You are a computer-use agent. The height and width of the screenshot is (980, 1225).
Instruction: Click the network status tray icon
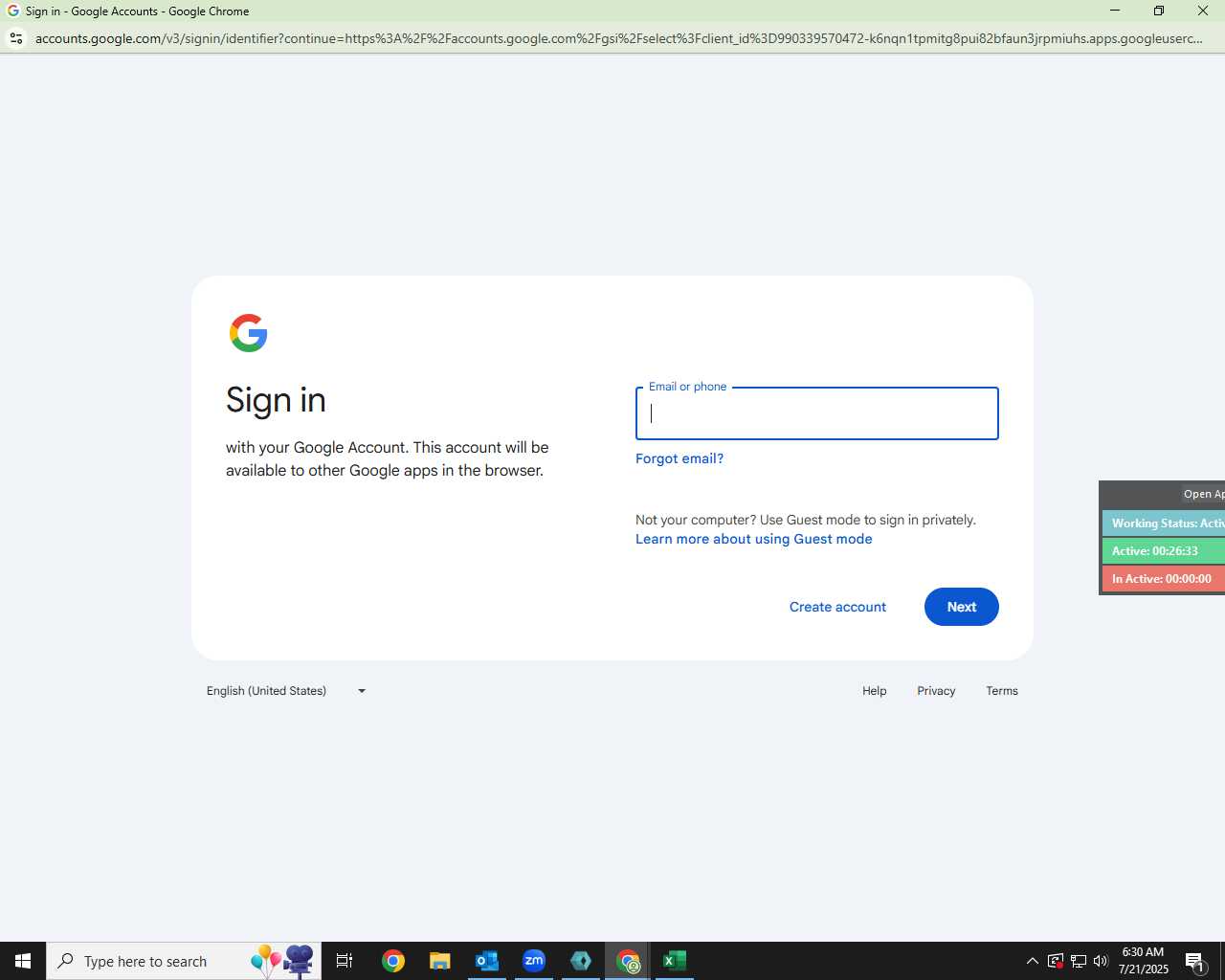click(x=1078, y=961)
